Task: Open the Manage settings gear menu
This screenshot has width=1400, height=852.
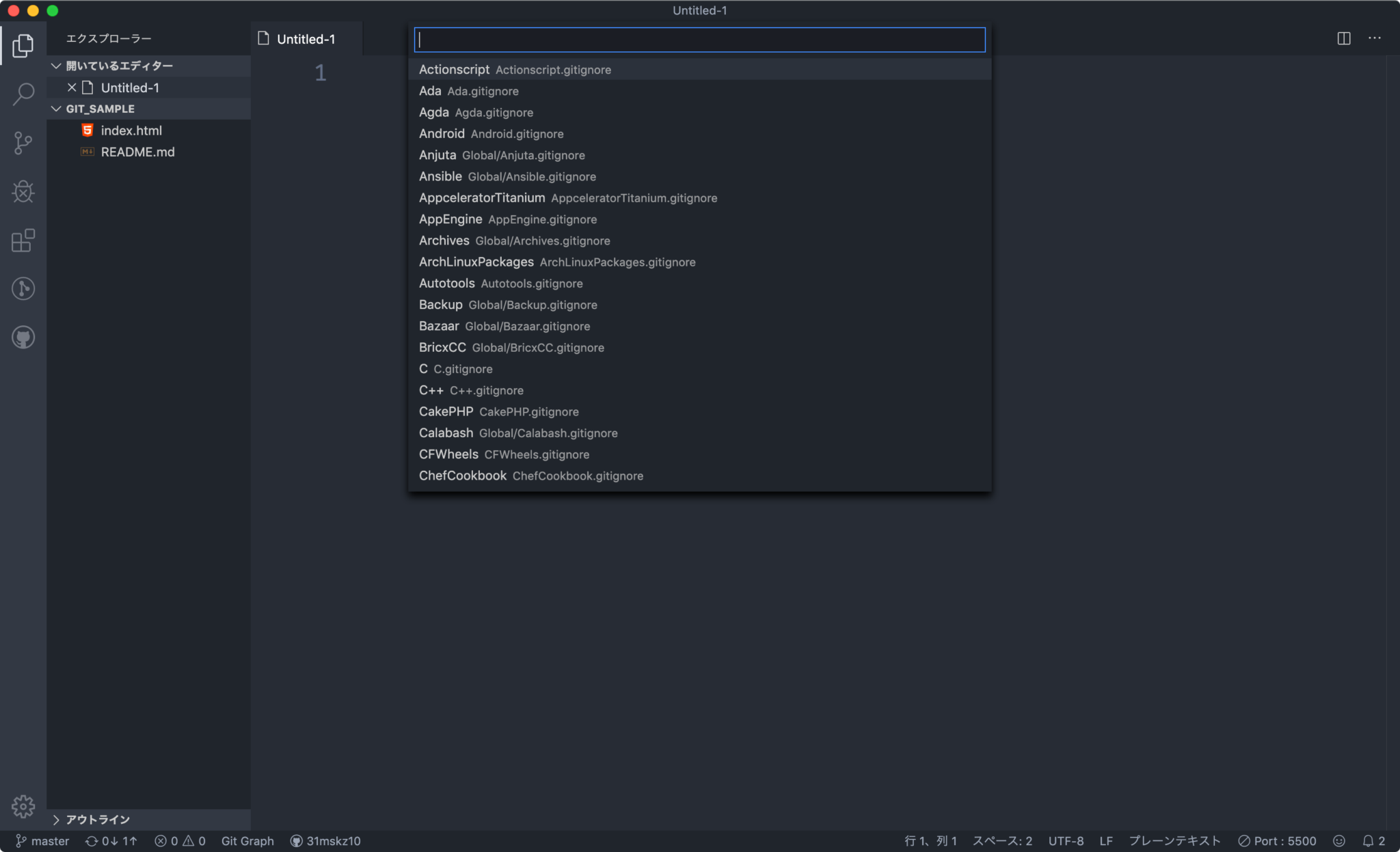Action: click(x=23, y=806)
